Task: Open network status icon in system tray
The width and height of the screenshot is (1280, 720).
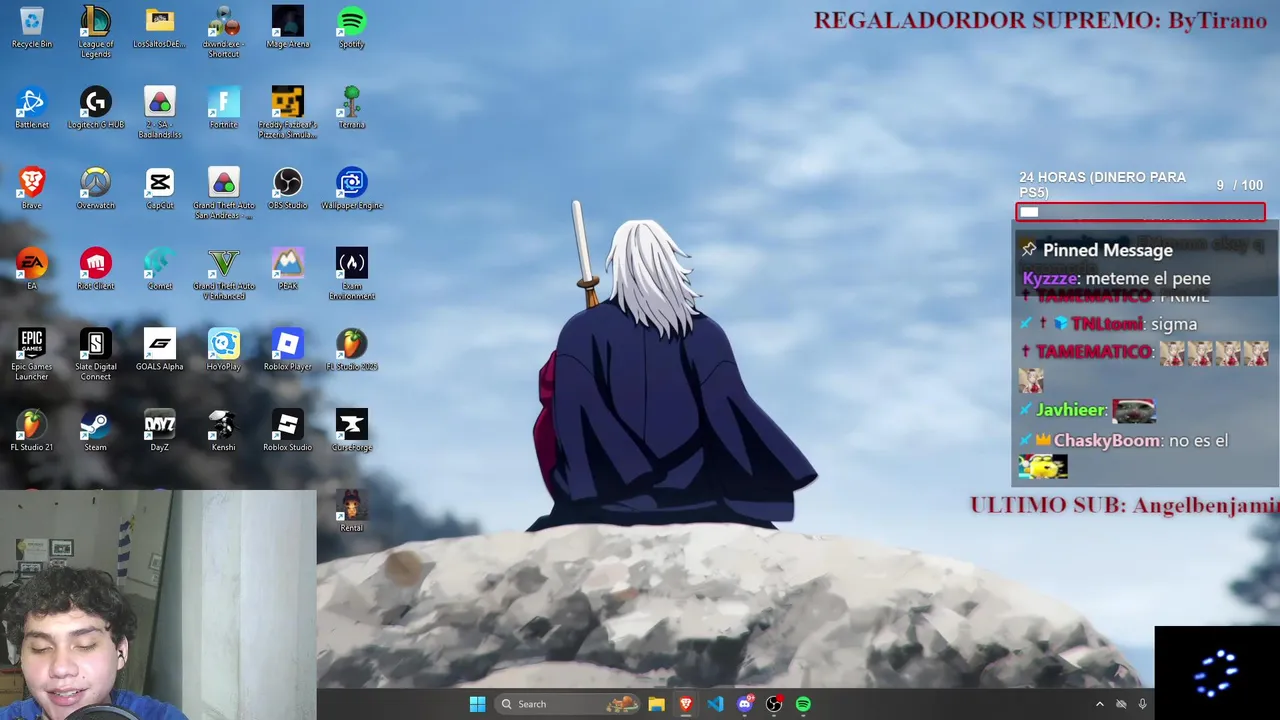Action: (1121, 704)
